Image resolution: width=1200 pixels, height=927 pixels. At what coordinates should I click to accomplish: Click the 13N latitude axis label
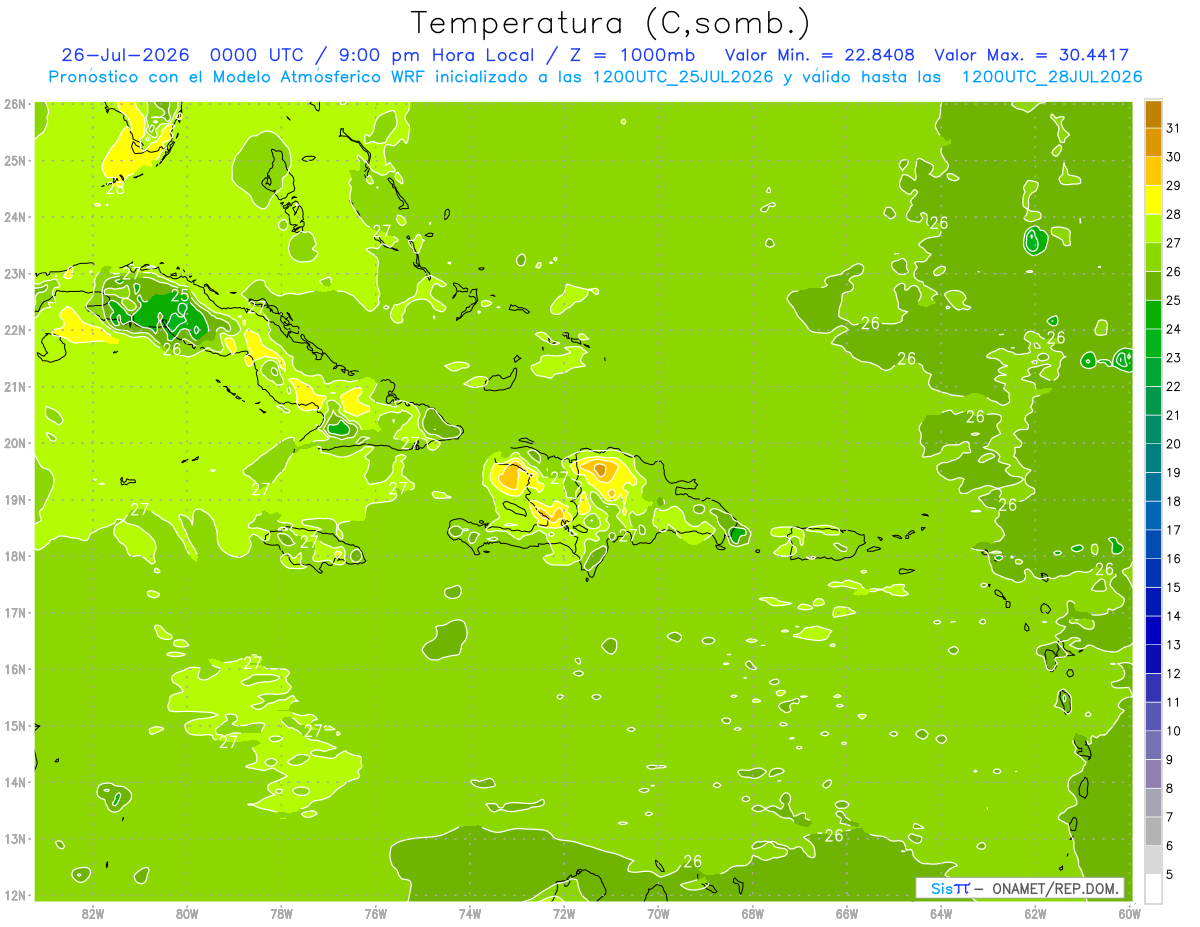pos(15,838)
